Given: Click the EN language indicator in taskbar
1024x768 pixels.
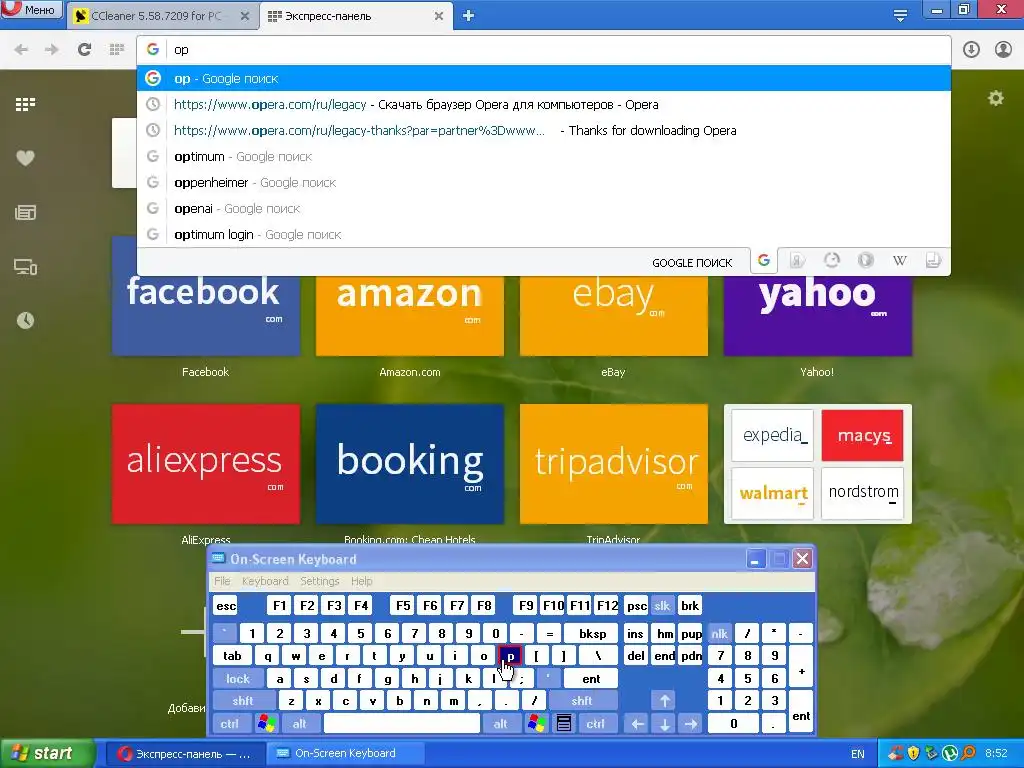Looking at the screenshot, I should [x=857, y=754].
